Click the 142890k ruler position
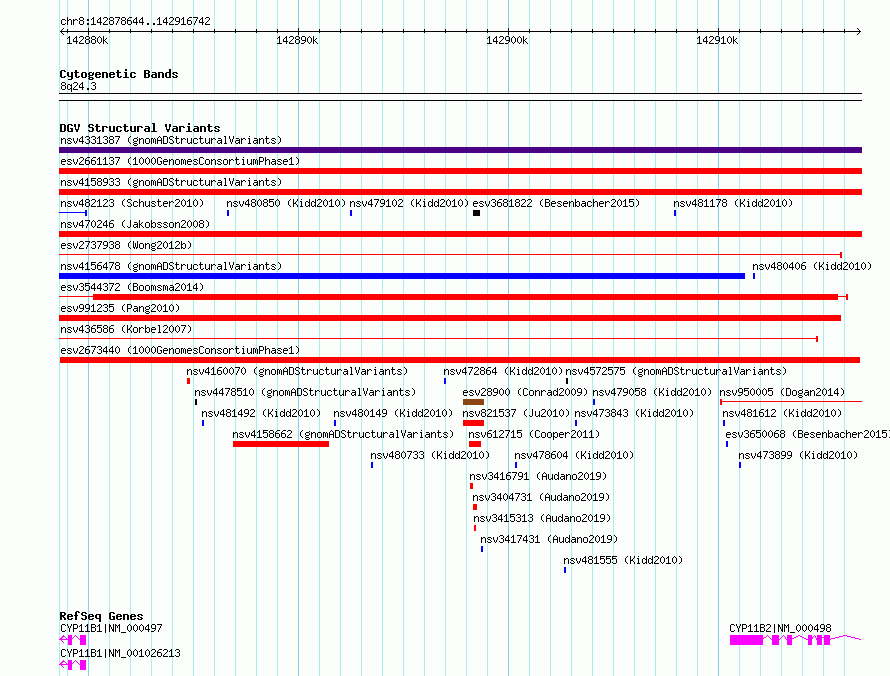 coord(297,40)
